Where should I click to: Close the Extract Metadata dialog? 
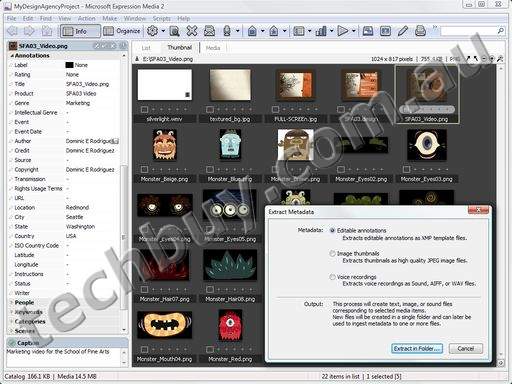click(478, 210)
